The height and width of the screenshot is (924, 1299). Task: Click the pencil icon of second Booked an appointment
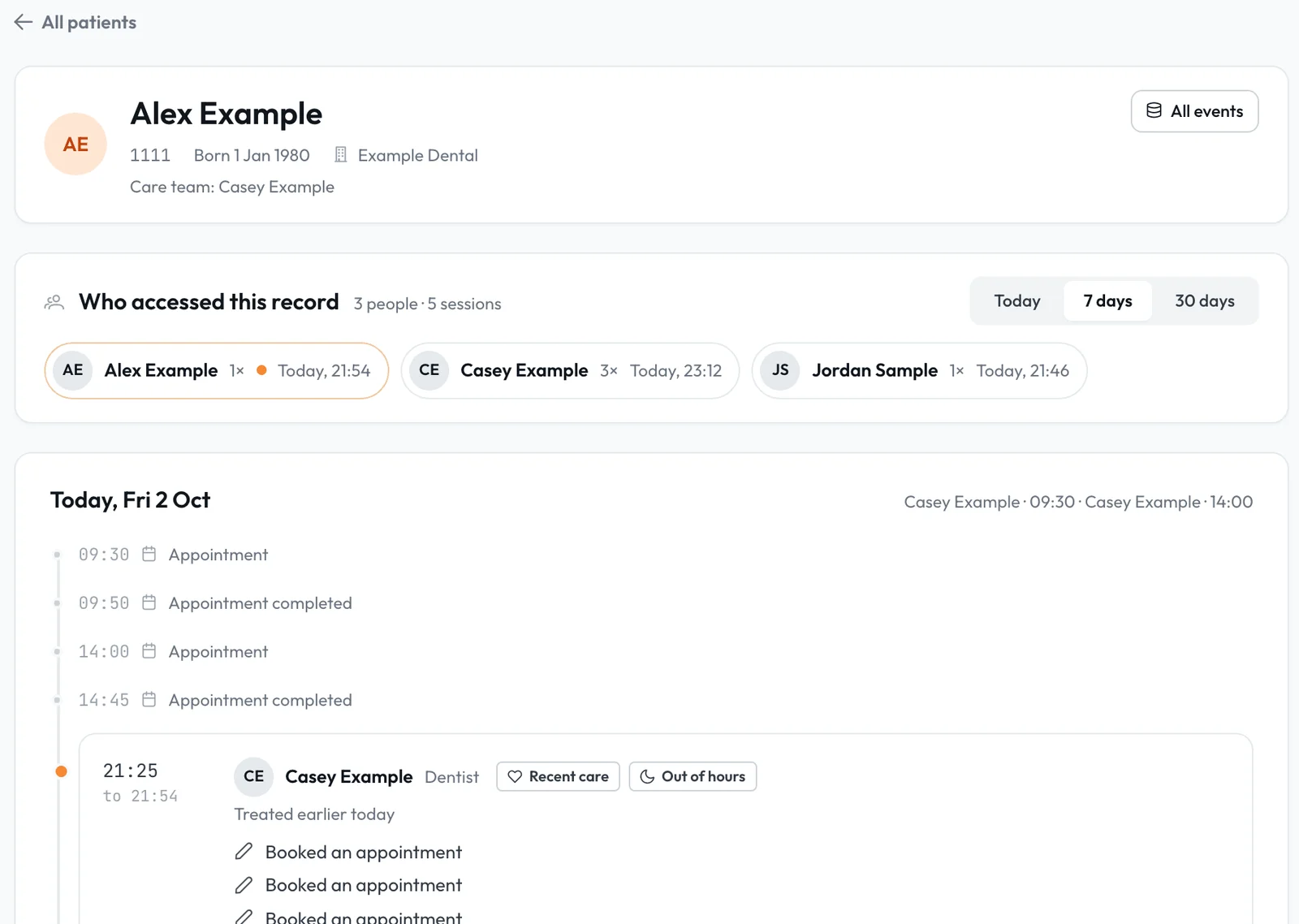point(244,885)
